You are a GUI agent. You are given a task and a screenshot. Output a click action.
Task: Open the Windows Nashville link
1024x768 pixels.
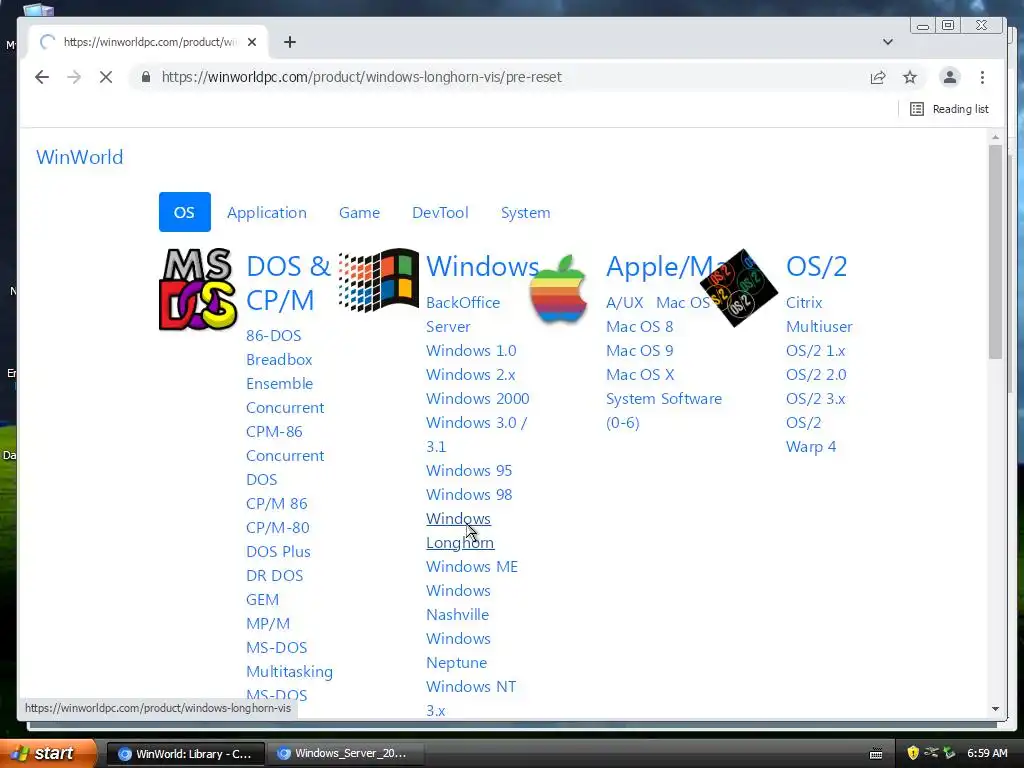[458, 603]
